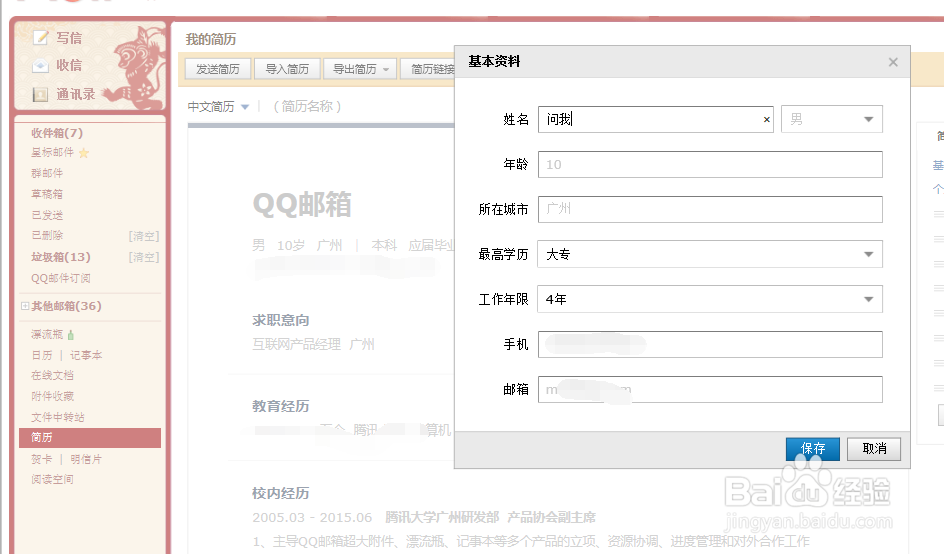Click the 年龄 input field
The height and width of the screenshot is (554, 944).
(x=710, y=164)
